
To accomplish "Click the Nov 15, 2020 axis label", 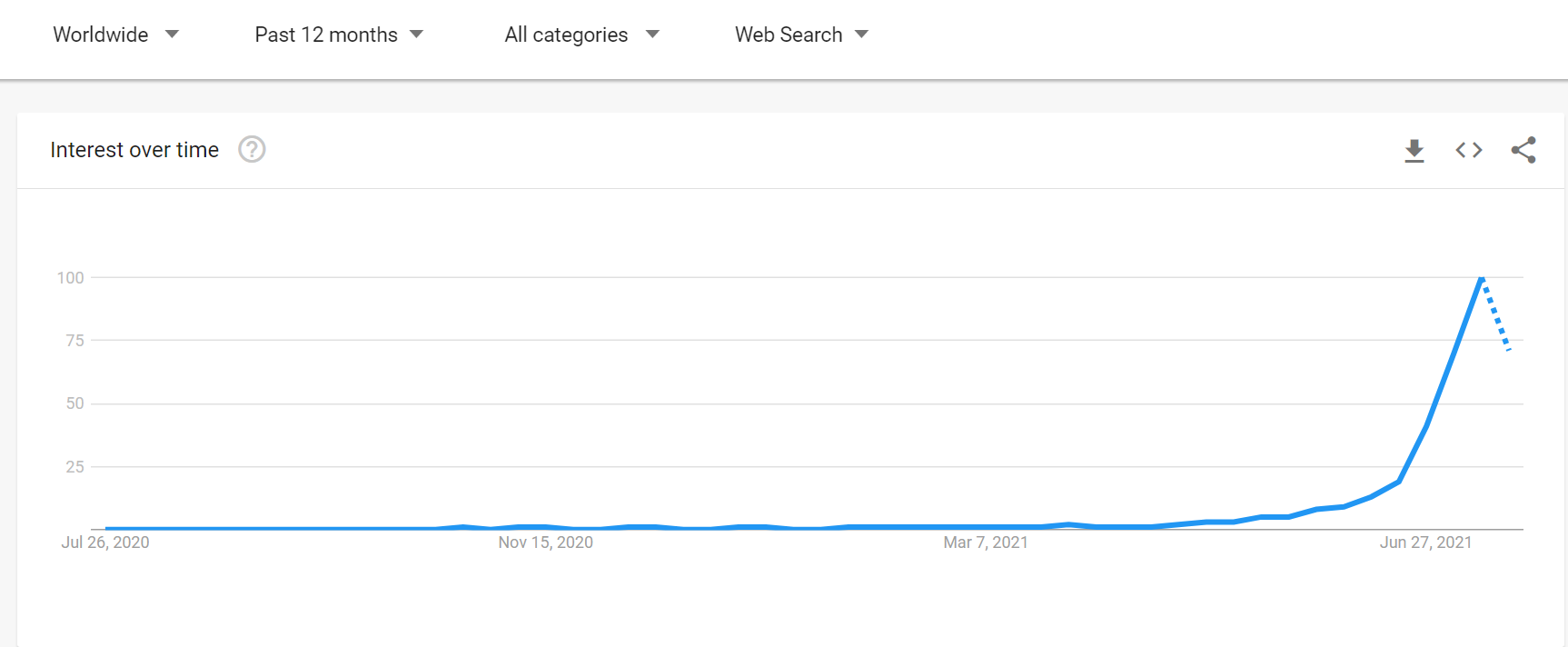I will point(545,542).
